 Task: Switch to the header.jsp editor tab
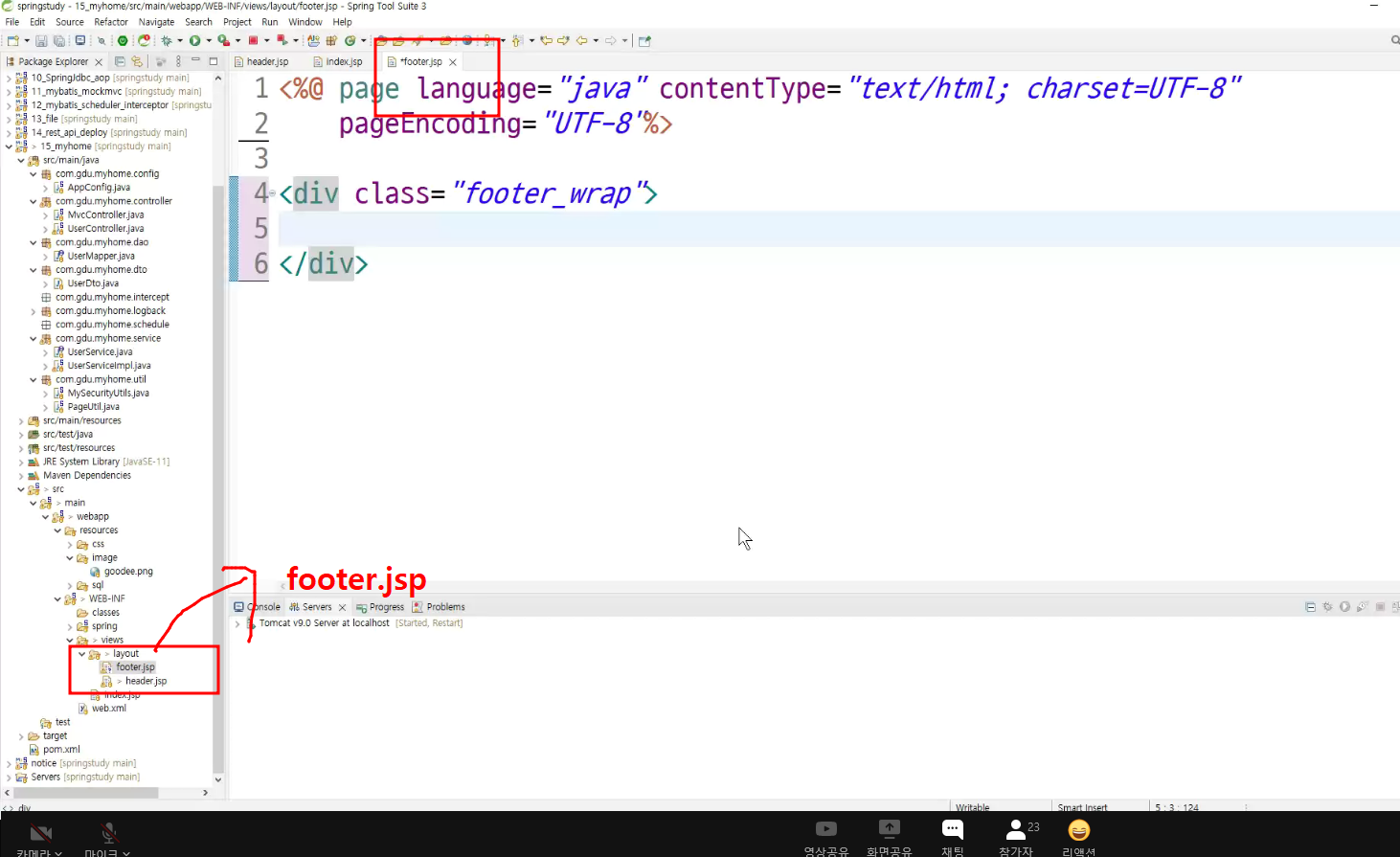click(x=260, y=61)
